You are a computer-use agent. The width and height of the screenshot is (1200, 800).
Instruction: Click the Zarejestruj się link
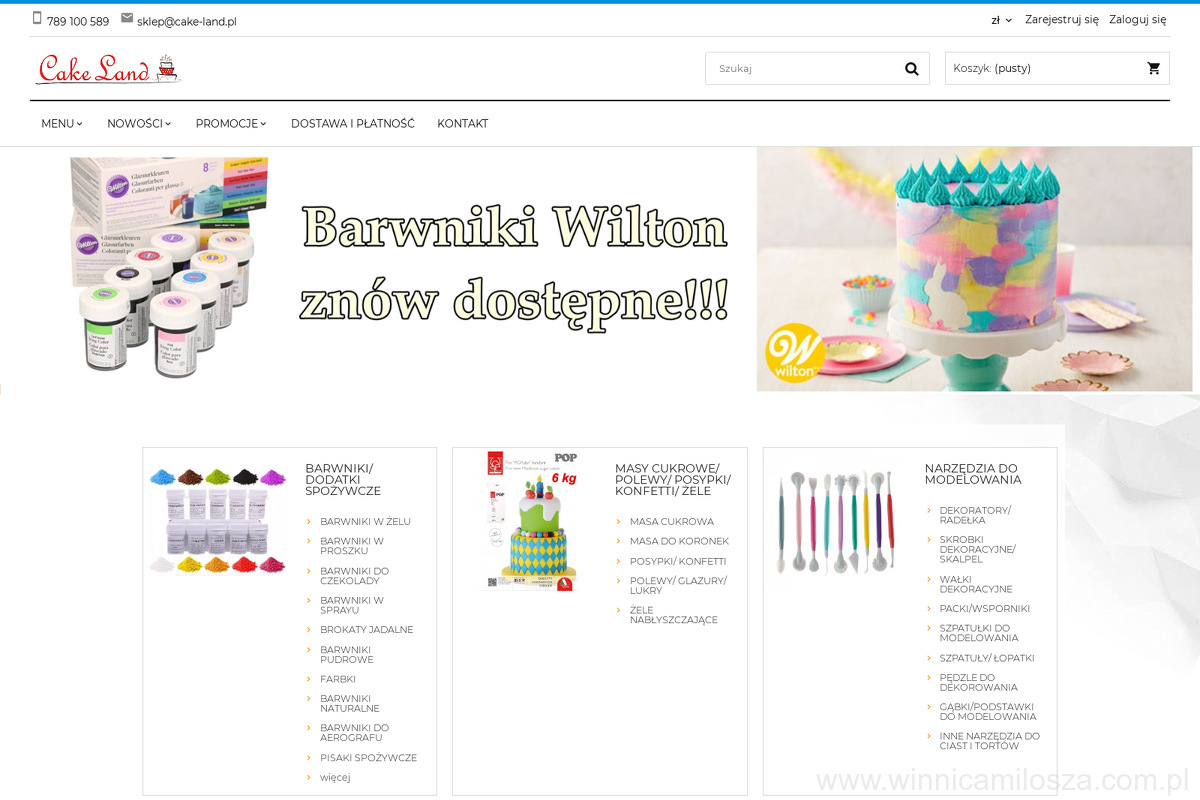pos(1061,20)
